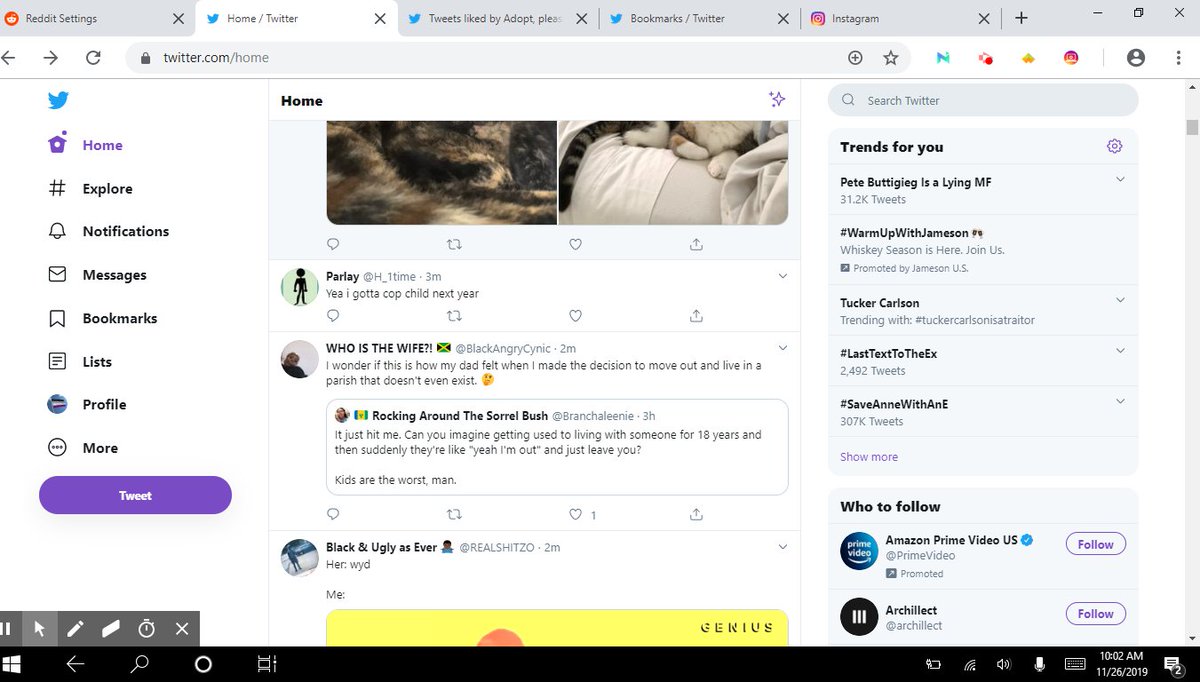Click the address bar URL twitter.com/home
Image resolution: width=1200 pixels, height=682 pixels.
(216, 58)
